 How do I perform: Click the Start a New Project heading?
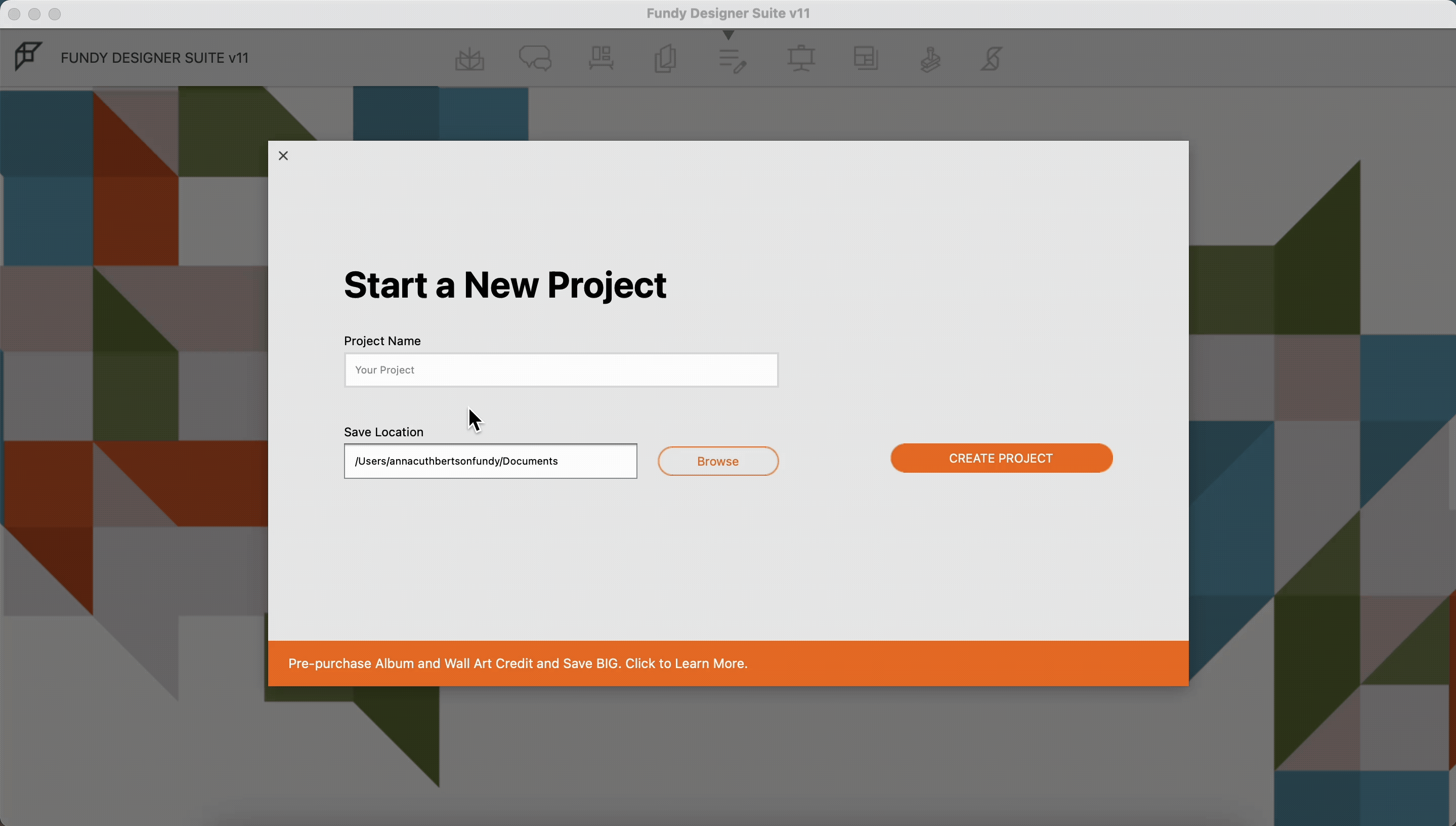tap(505, 285)
